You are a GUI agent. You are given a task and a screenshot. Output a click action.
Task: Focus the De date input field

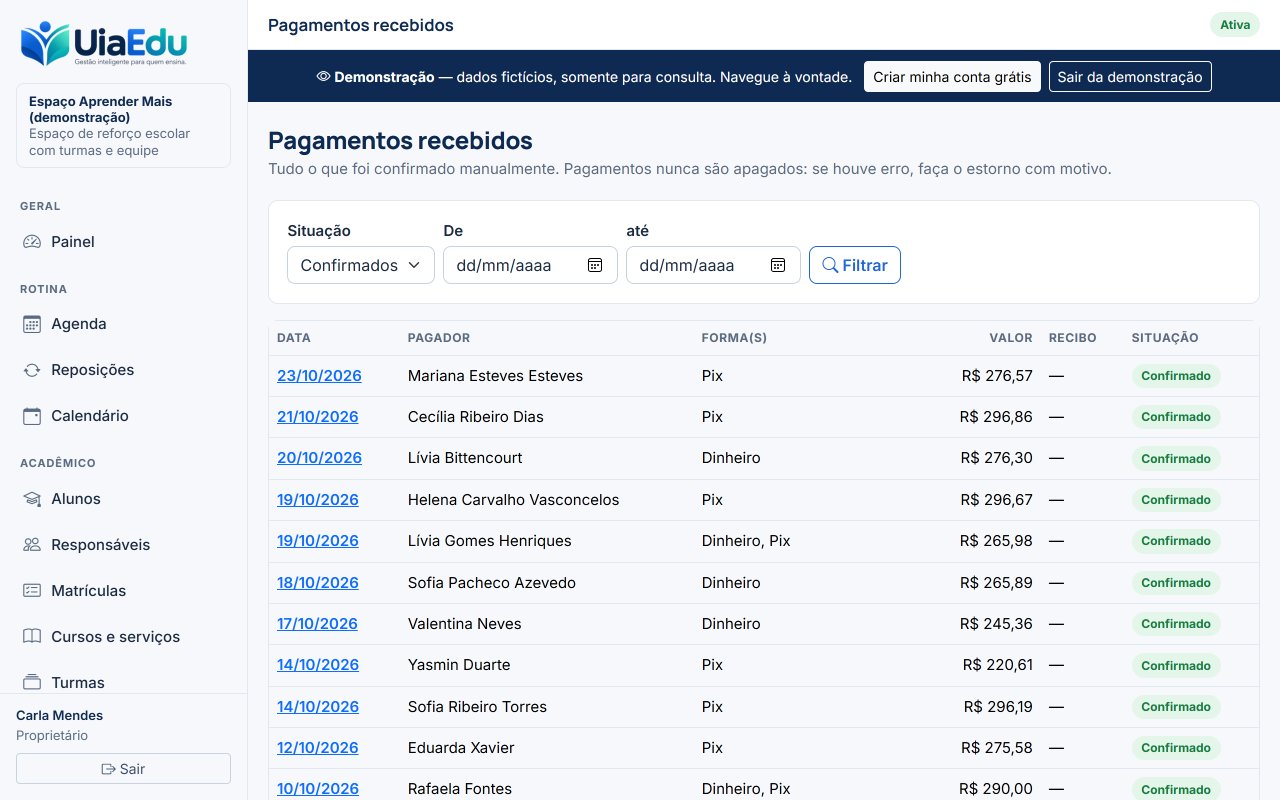click(x=530, y=265)
